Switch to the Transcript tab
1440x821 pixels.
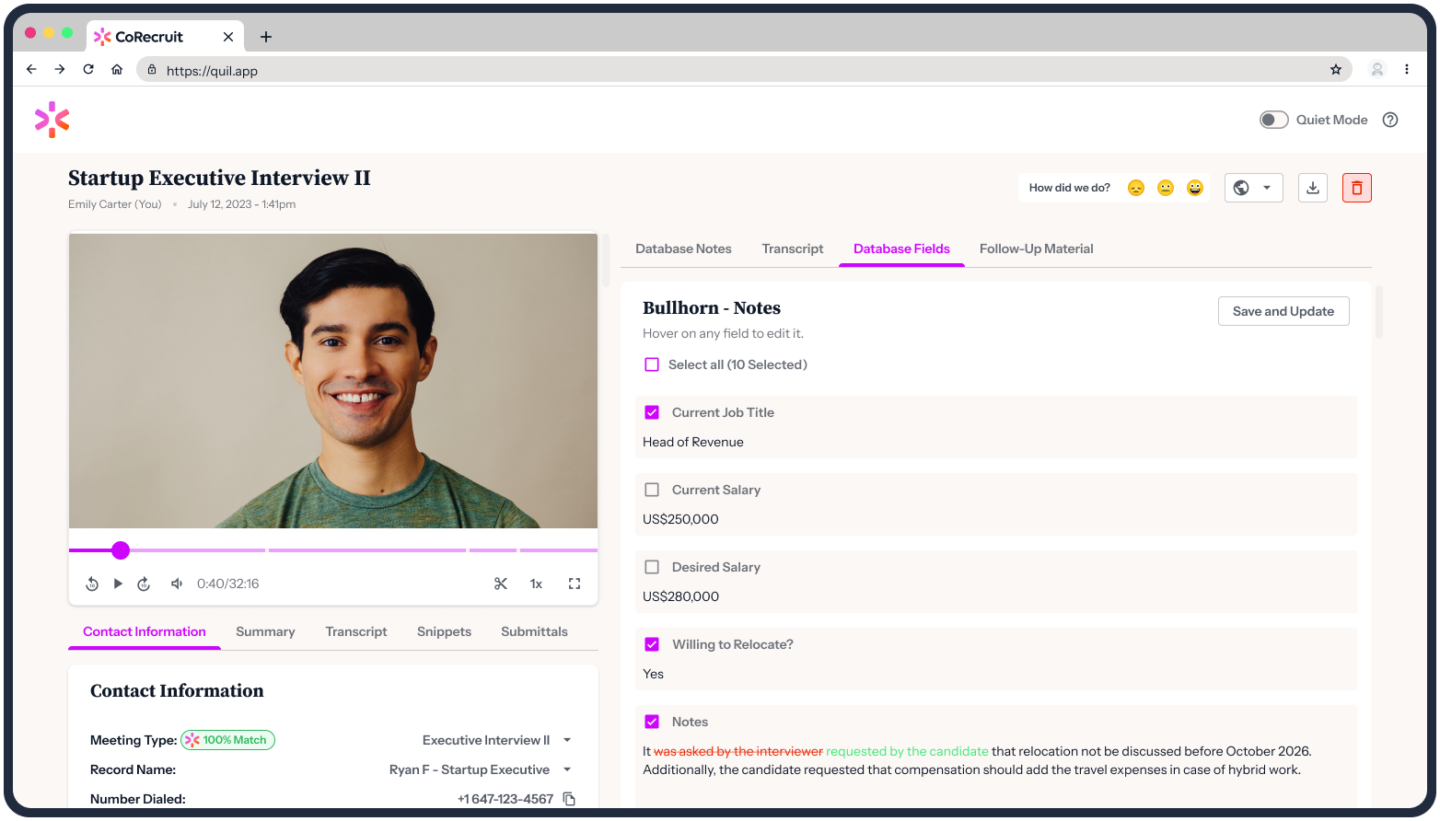[792, 248]
